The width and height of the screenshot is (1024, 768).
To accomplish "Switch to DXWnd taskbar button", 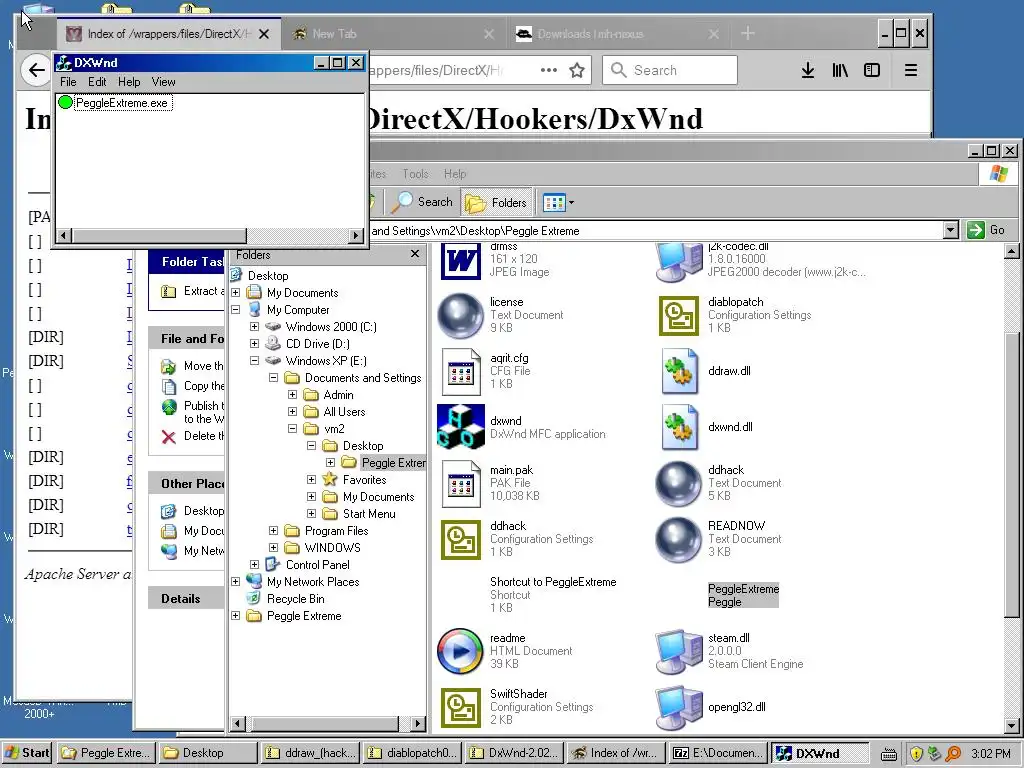I will coord(820,753).
